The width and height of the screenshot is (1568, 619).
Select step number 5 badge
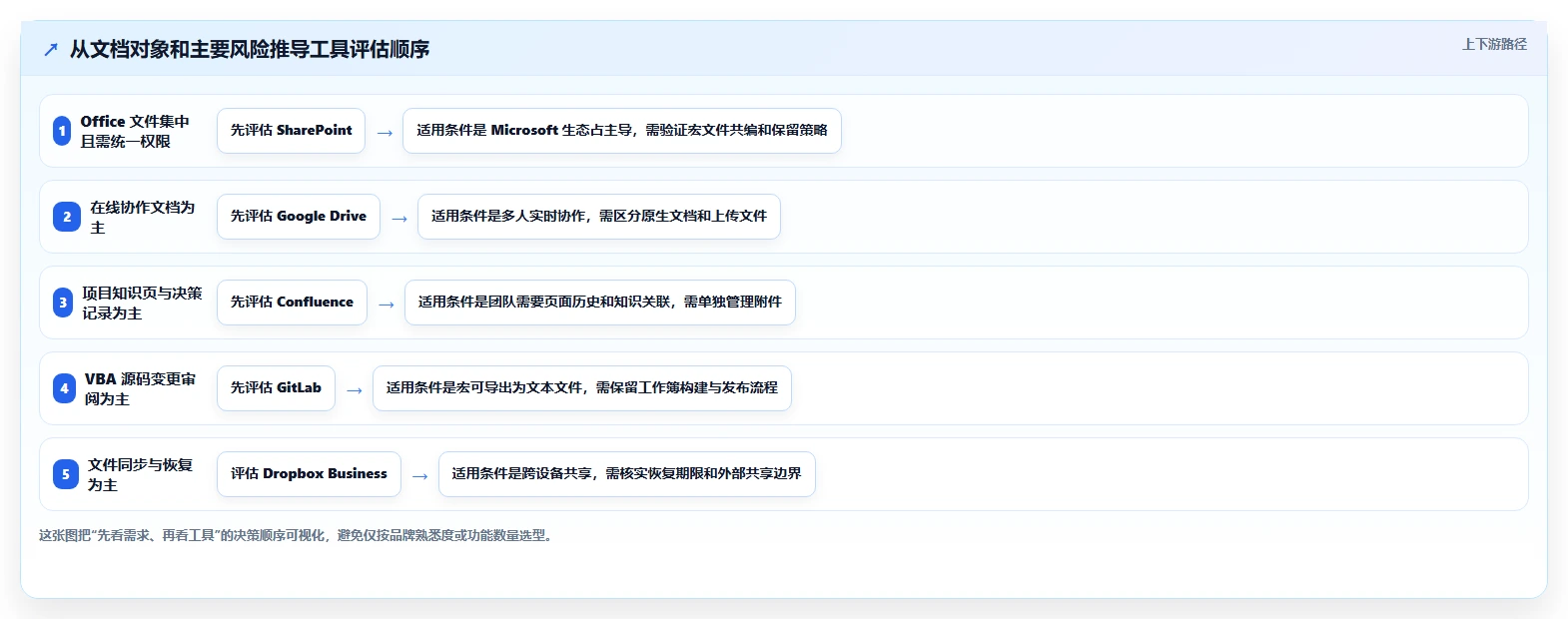coord(66,474)
